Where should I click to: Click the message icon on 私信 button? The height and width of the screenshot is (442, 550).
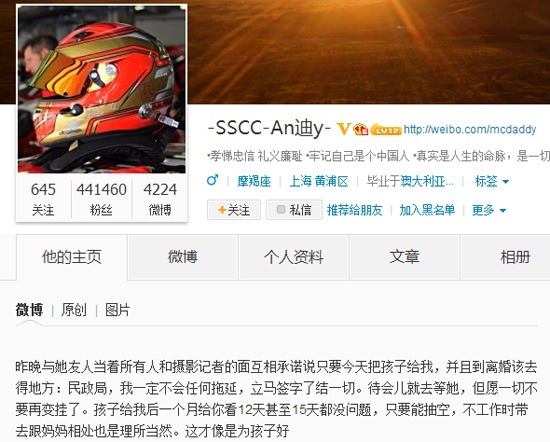pyautogui.click(x=281, y=209)
